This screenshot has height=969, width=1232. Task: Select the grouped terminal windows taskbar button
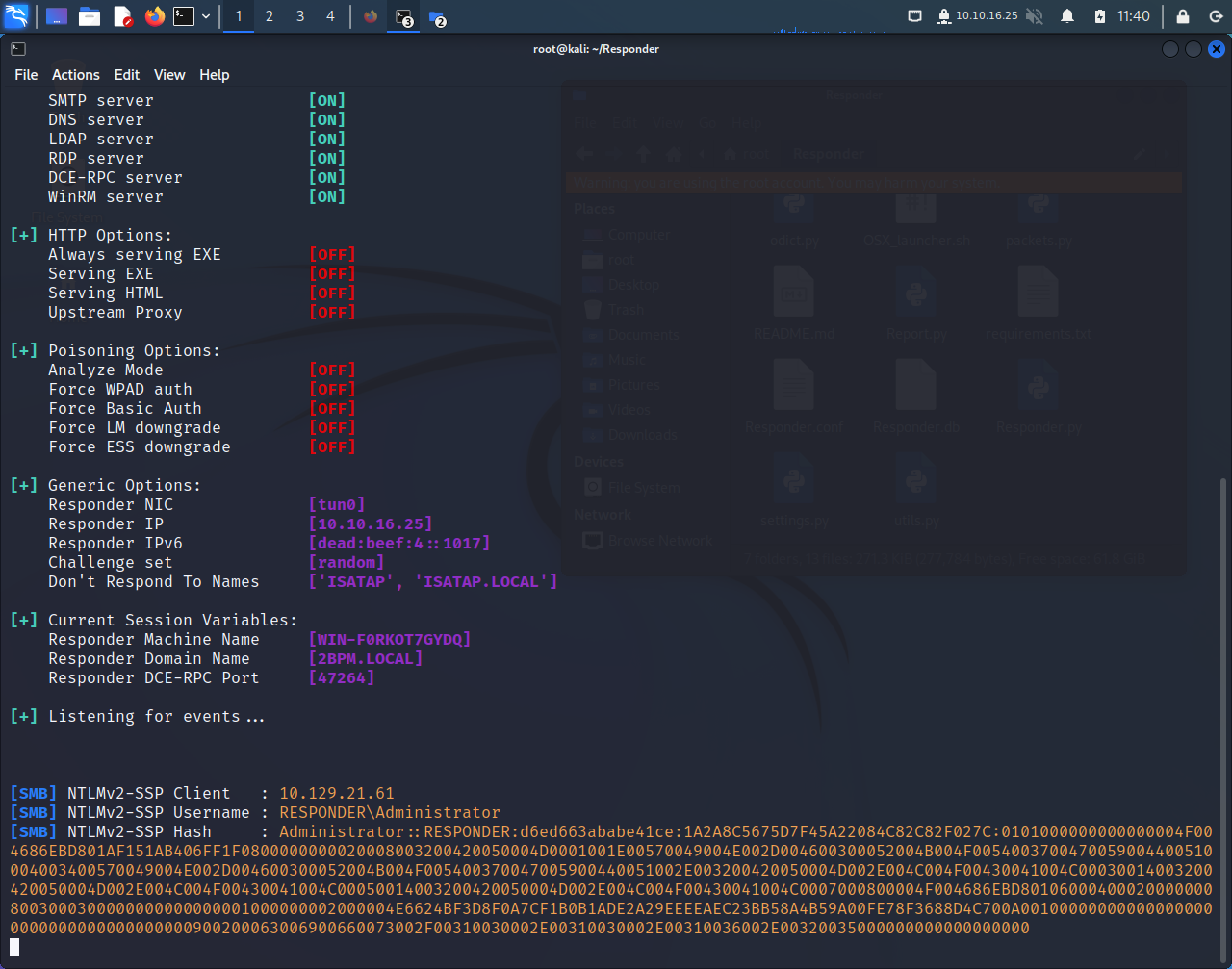coord(404,16)
